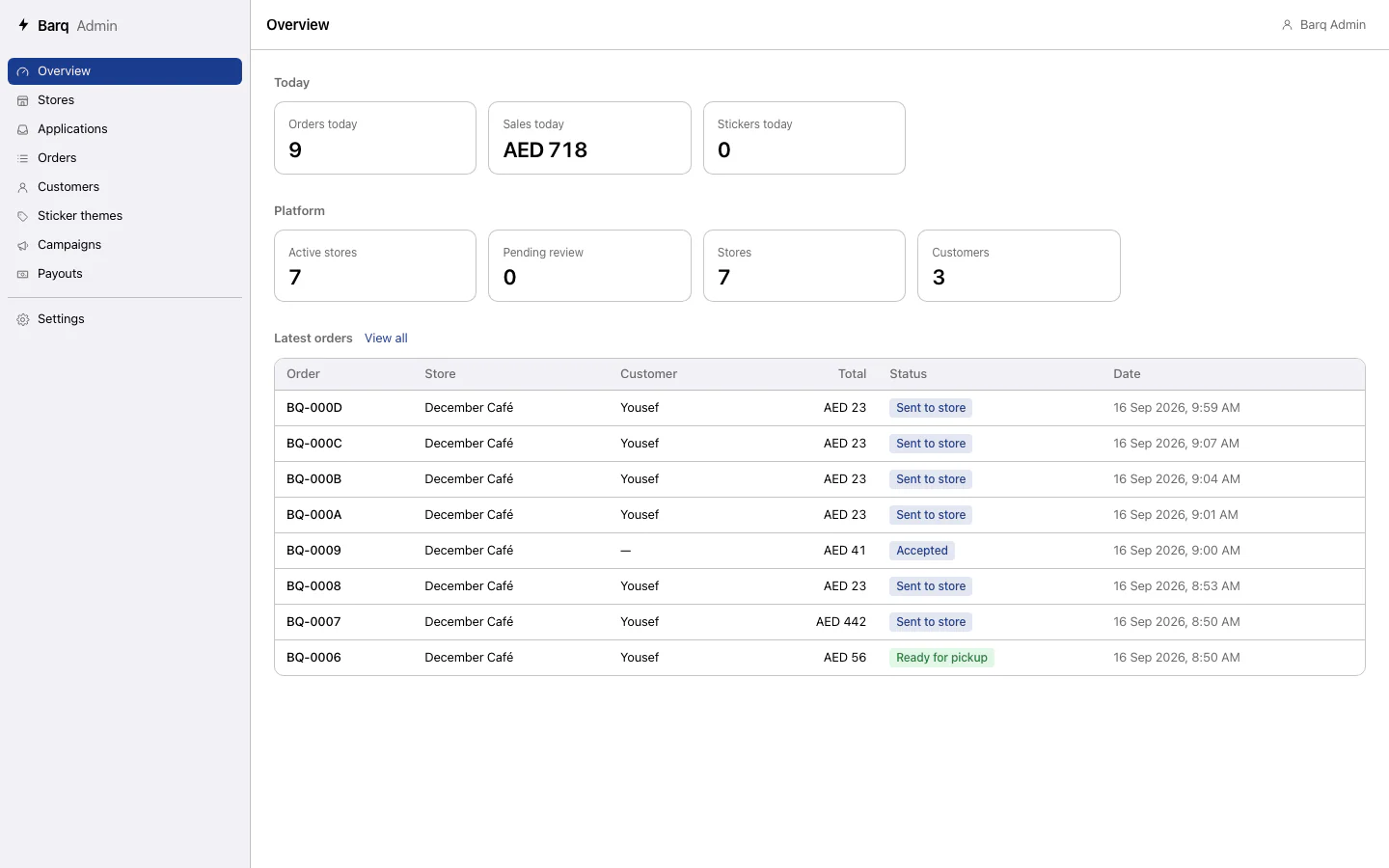Click the user icon beside Barq Admin
Viewport: 1389px width, 868px height.
[x=1287, y=25]
